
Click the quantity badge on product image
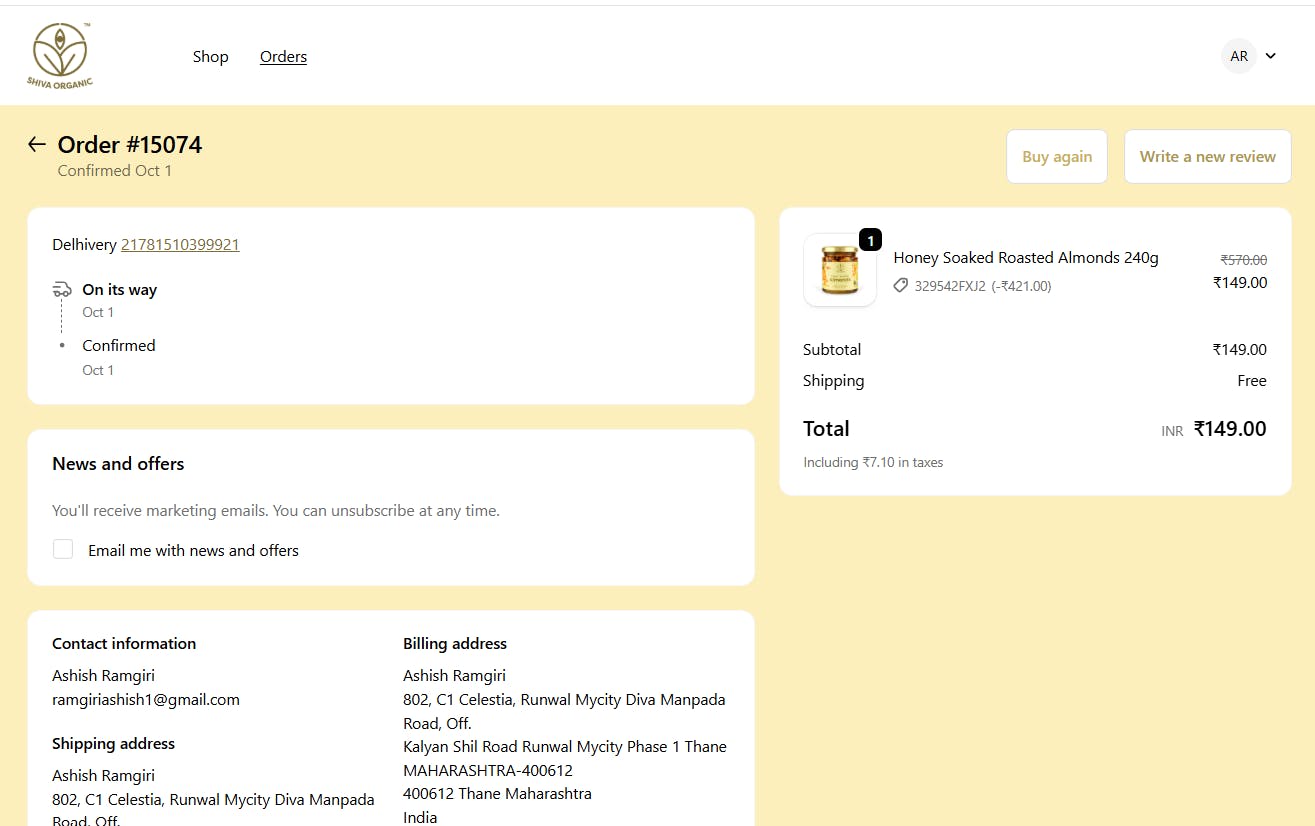click(870, 240)
